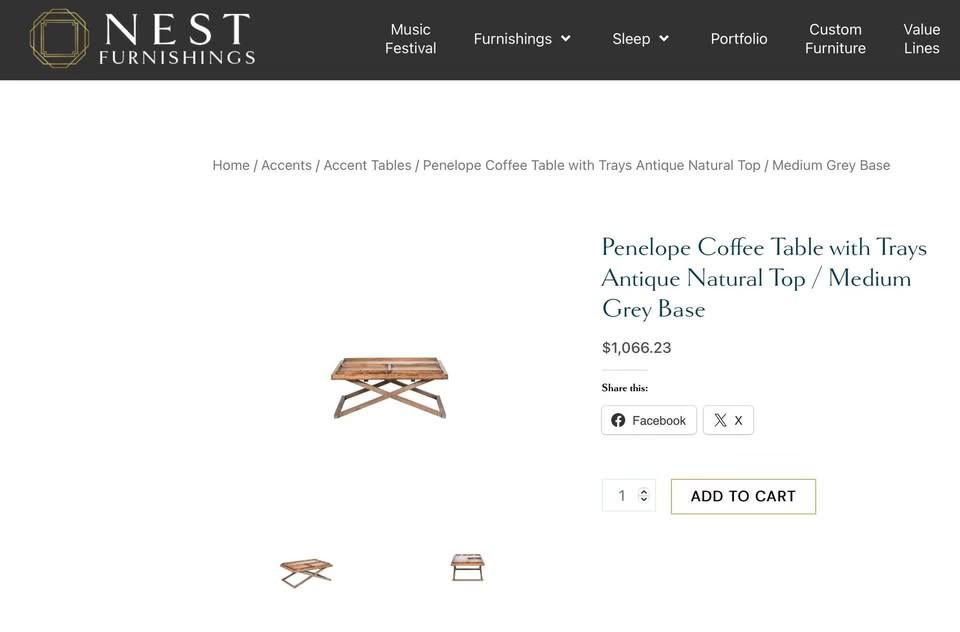Click the Sleep menu label
The width and height of the screenshot is (960, 632).
[x=631, y=39]
